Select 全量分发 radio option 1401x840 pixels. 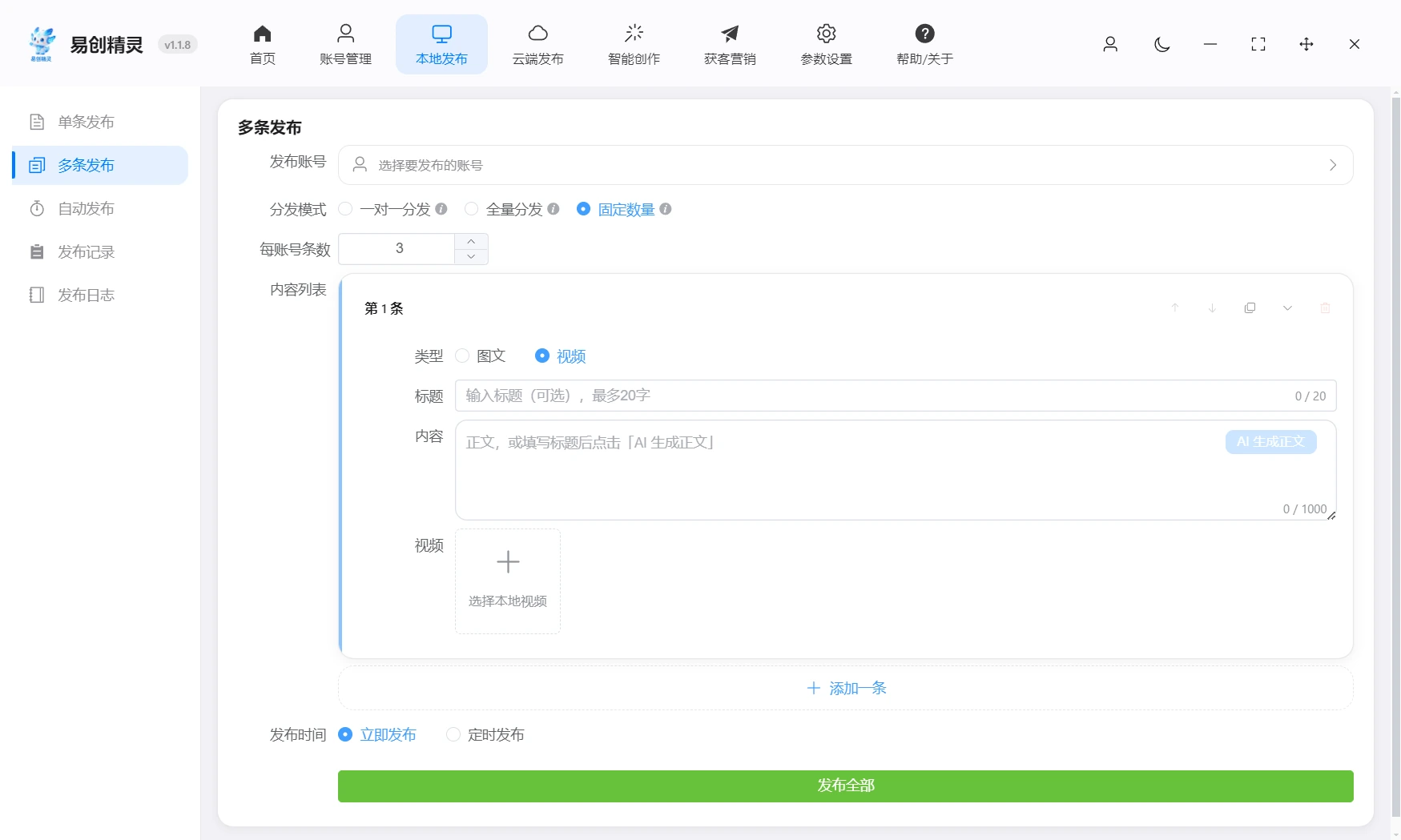click(x=504, y=209)
